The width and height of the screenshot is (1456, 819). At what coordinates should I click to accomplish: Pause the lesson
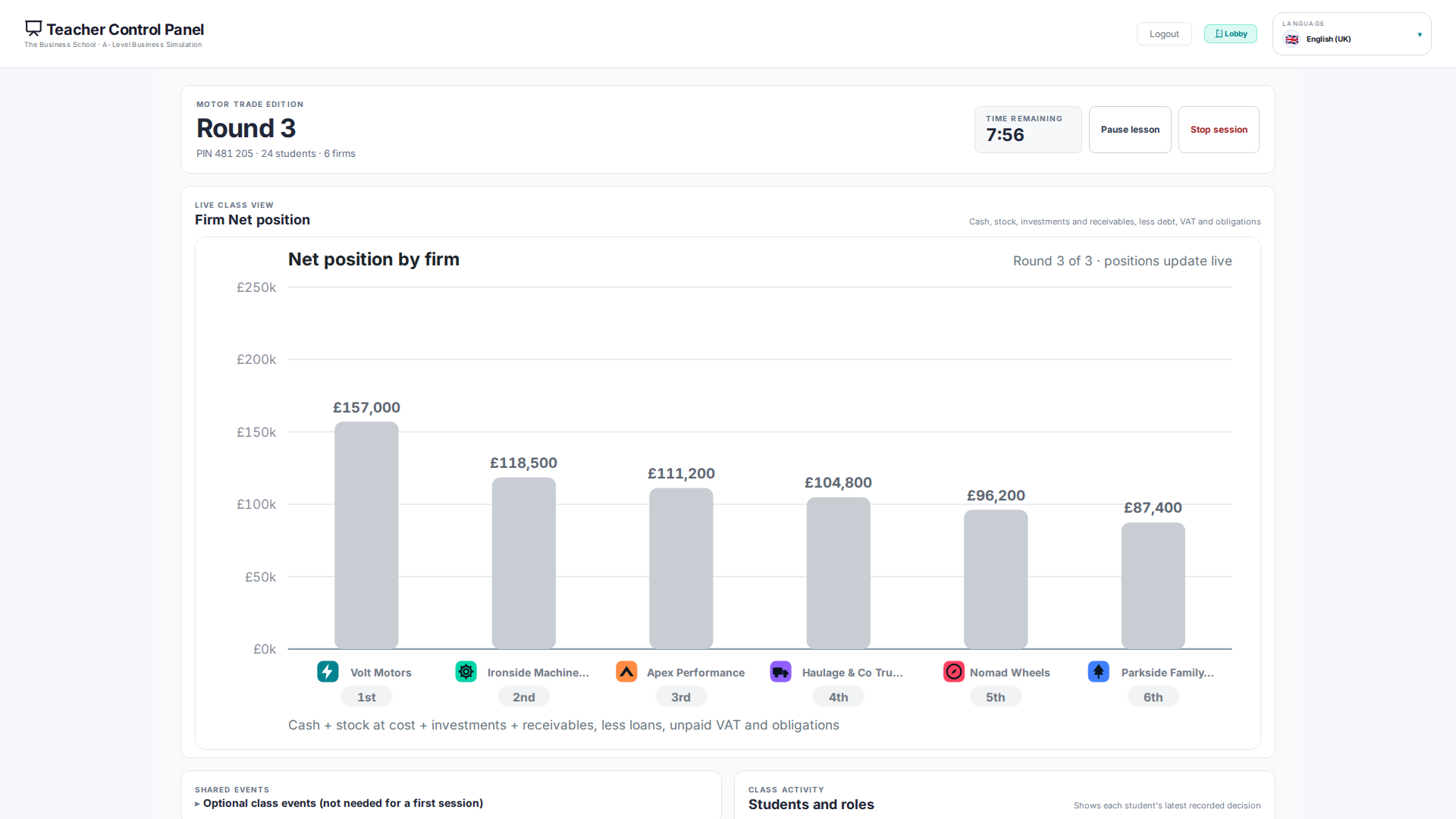(x=1130, y=130)
